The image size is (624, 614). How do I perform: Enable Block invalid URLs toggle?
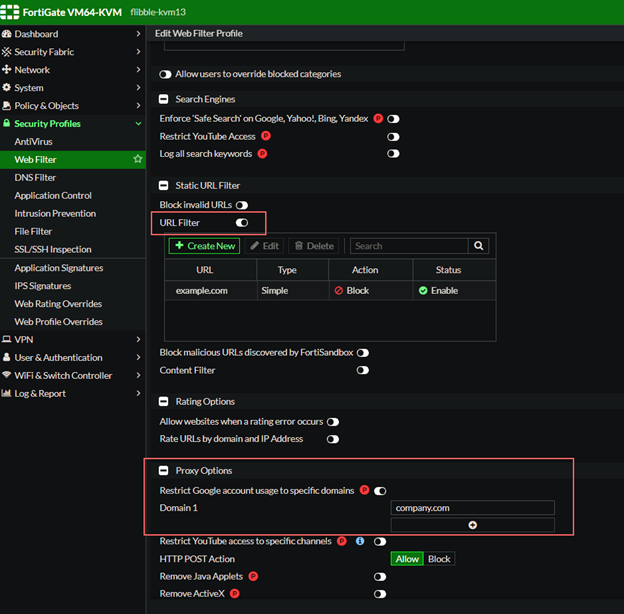(x=241, y=205)
